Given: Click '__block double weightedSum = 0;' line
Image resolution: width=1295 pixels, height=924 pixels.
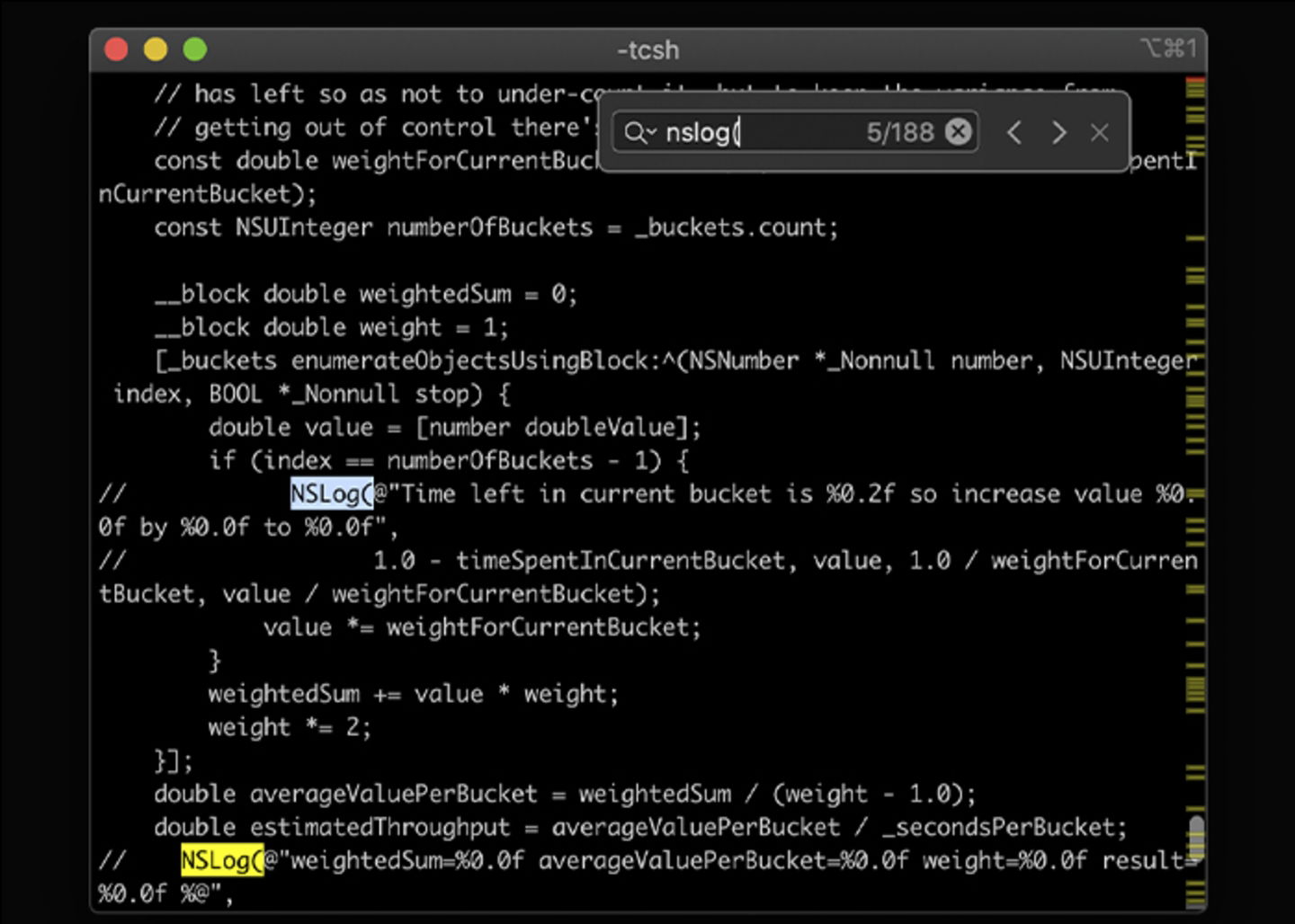Looking at the screenshot, I should pos(366,294).
